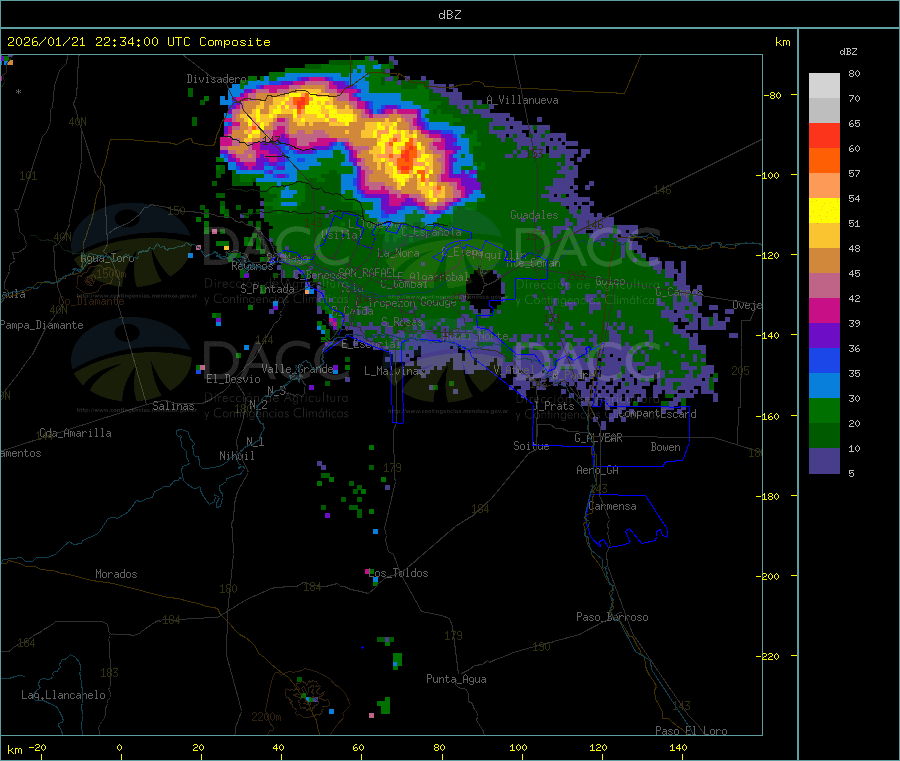Click the orange 57-60 dBZ legend swatch
Viewport: 900px width, 761px height.
[824, 161]
